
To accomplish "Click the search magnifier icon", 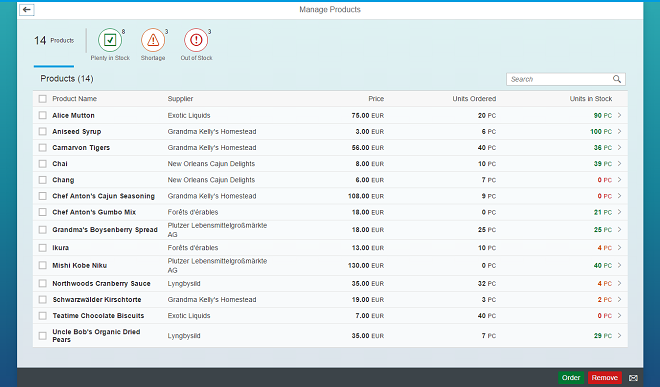I will coord(617,79).
